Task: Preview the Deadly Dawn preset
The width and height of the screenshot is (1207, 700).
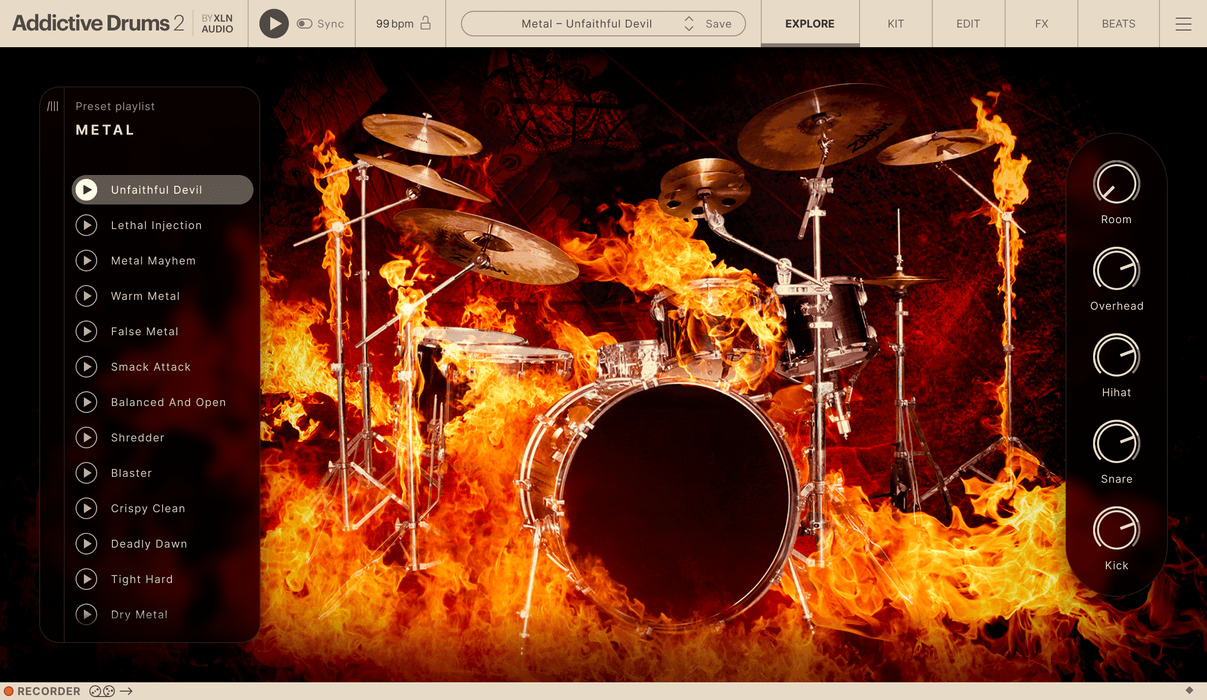Action: pos(87,544)
